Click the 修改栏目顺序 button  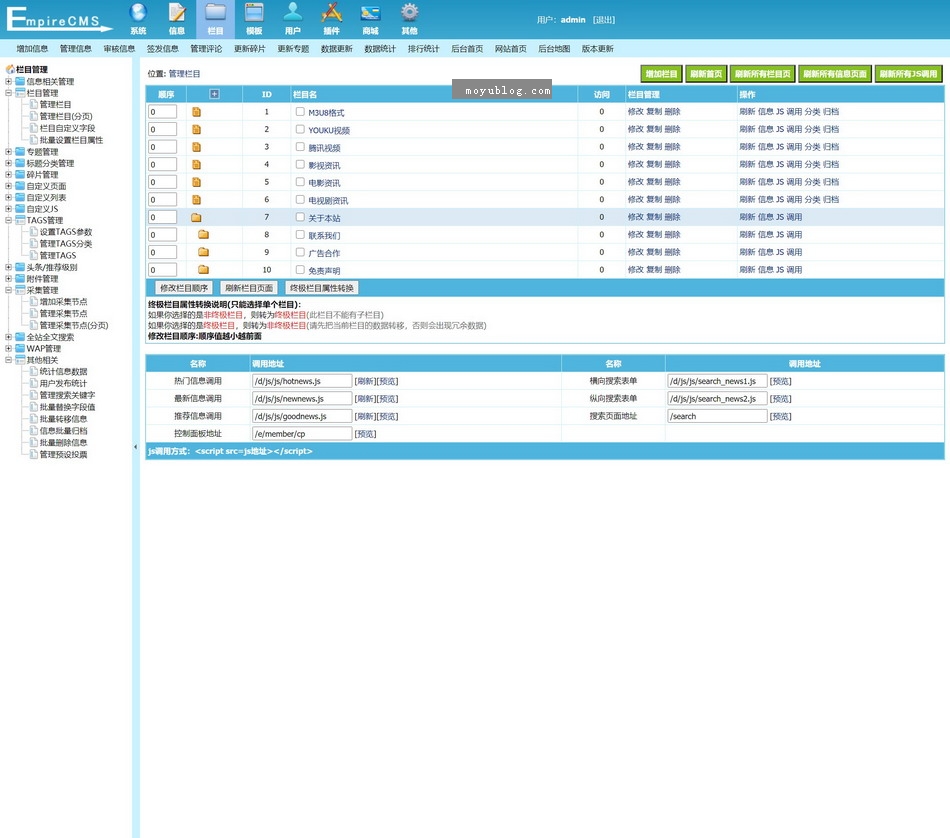pyautogui.click(x=184, y=288)
